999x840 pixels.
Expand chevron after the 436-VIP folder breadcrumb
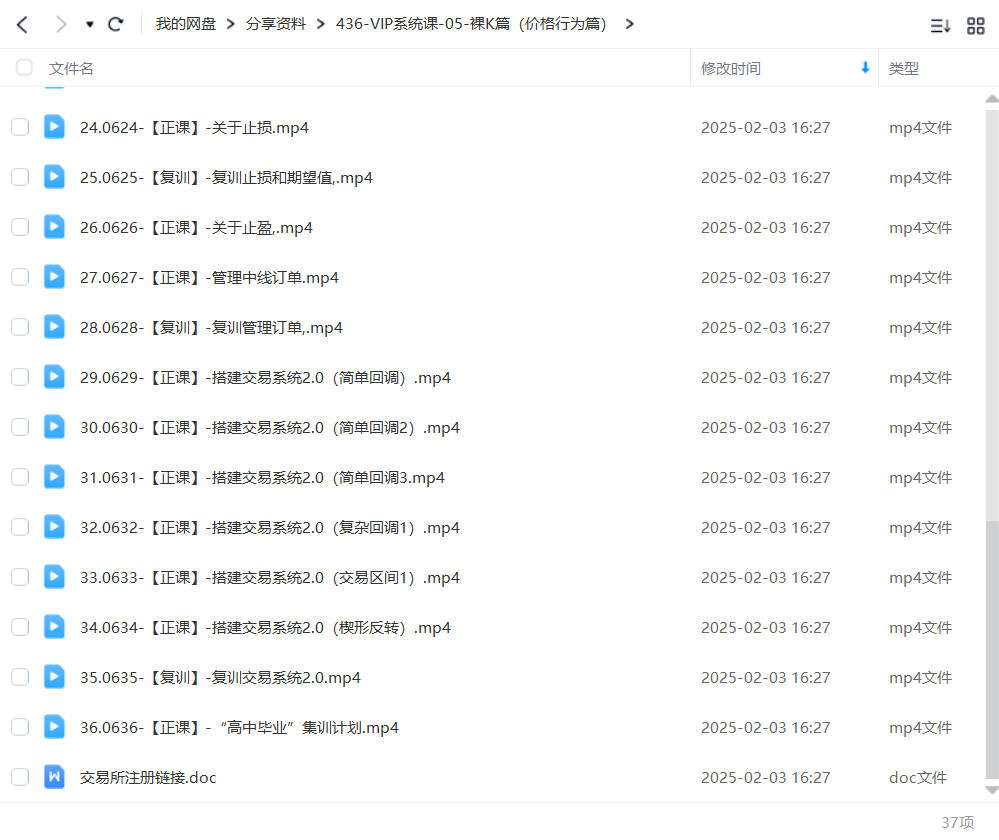click(x=629, y=24)
